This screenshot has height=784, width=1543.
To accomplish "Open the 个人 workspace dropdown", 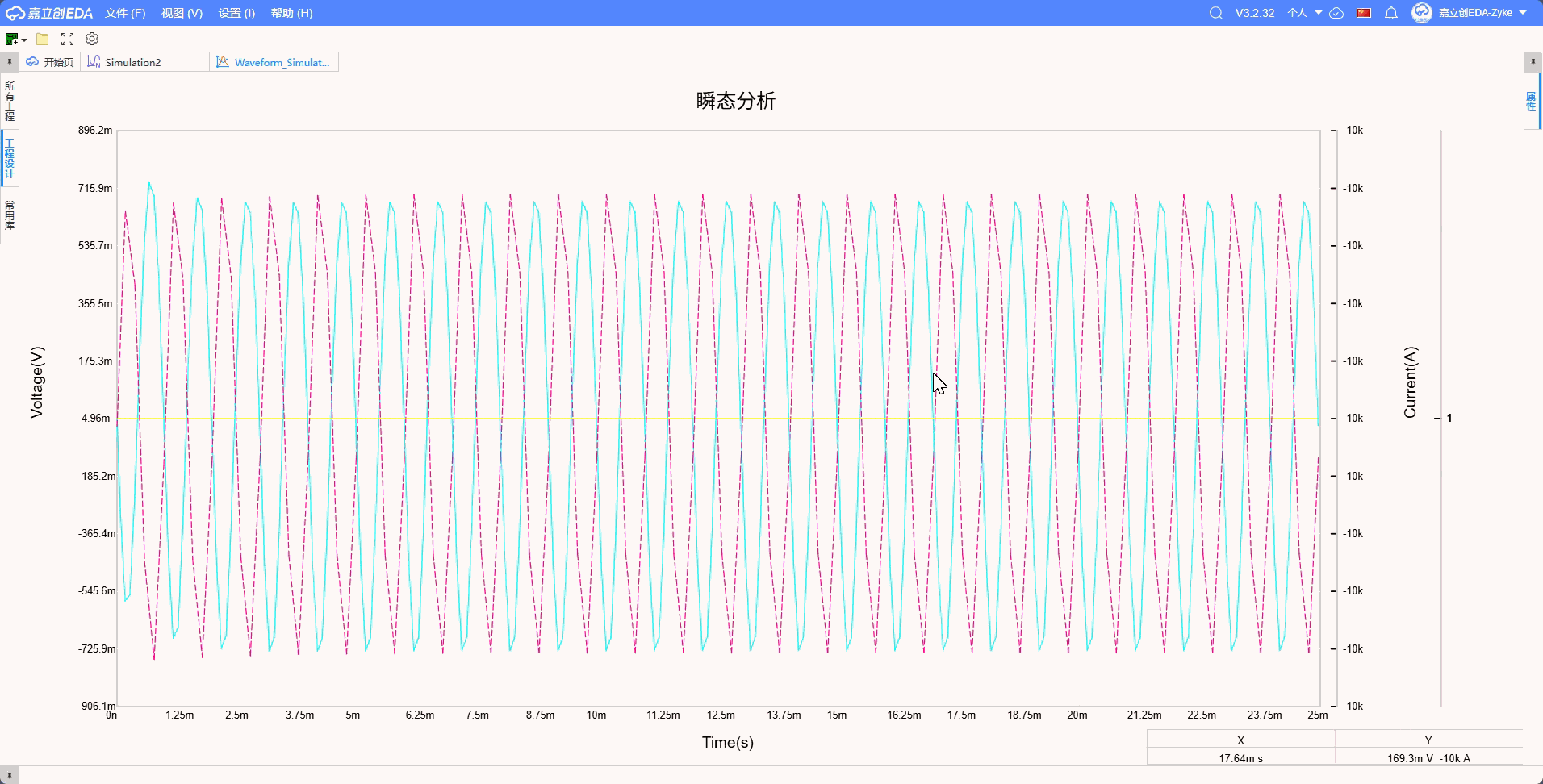I will pyautogui.click(x=1304, y=13).
